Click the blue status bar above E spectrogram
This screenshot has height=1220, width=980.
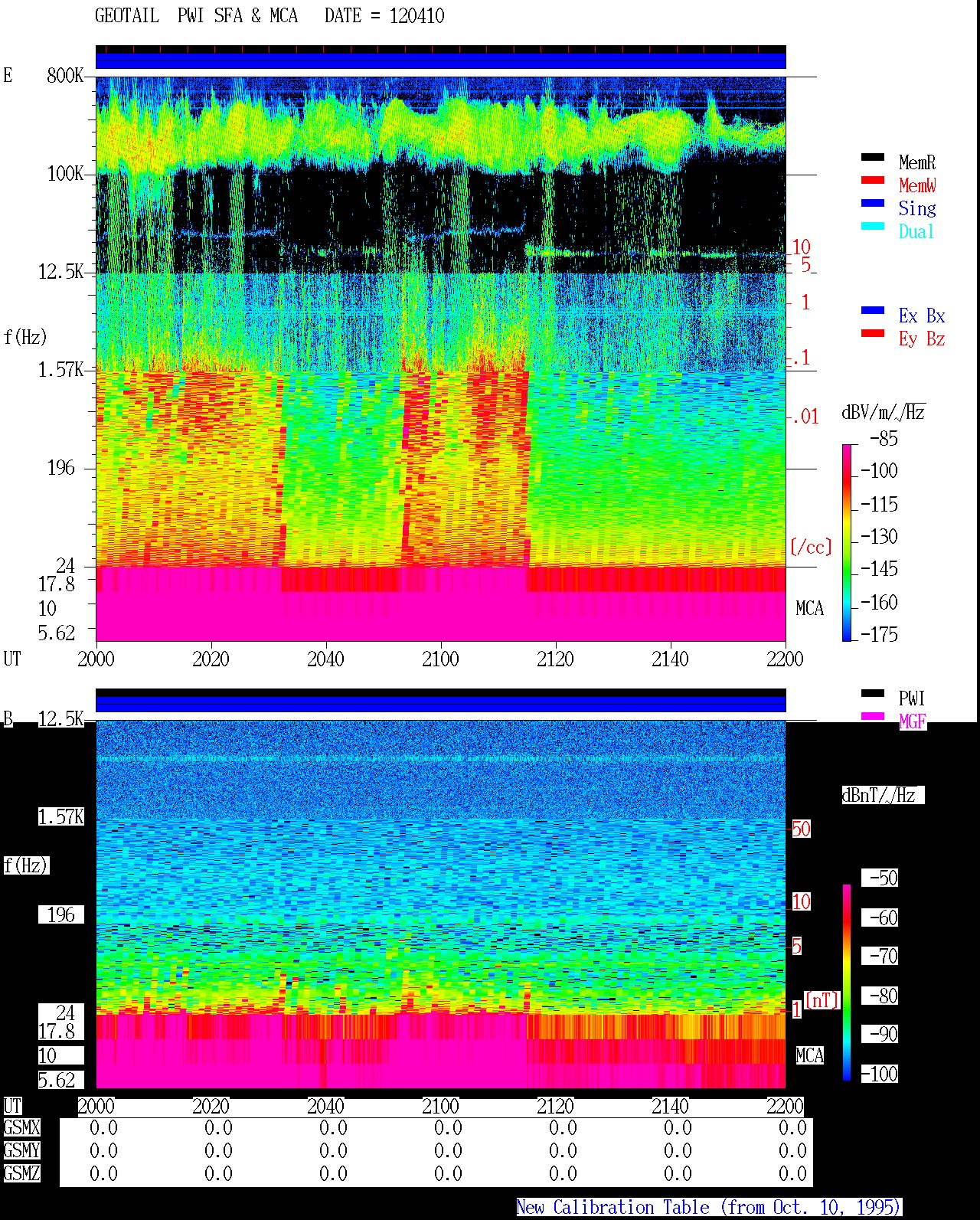[x=440, y=61]
